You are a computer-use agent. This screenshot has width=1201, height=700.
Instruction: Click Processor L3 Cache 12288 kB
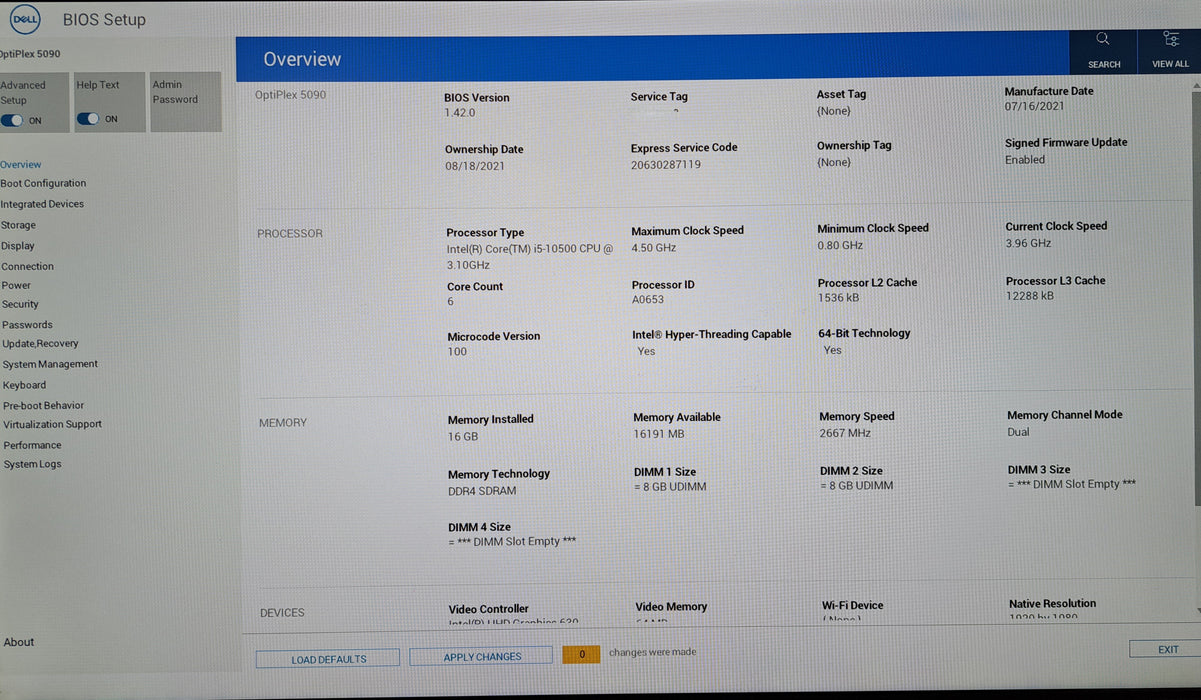click(x=1030, y=296)
